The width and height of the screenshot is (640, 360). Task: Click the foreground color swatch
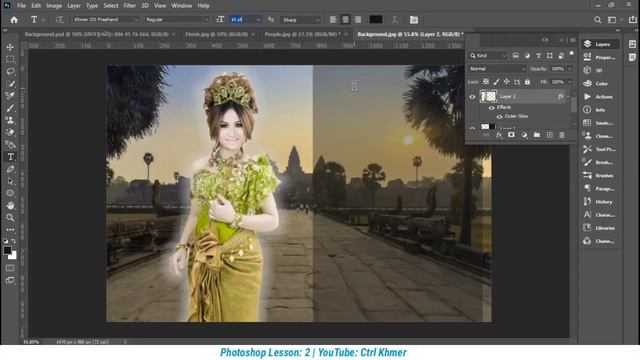coord(7,251)
